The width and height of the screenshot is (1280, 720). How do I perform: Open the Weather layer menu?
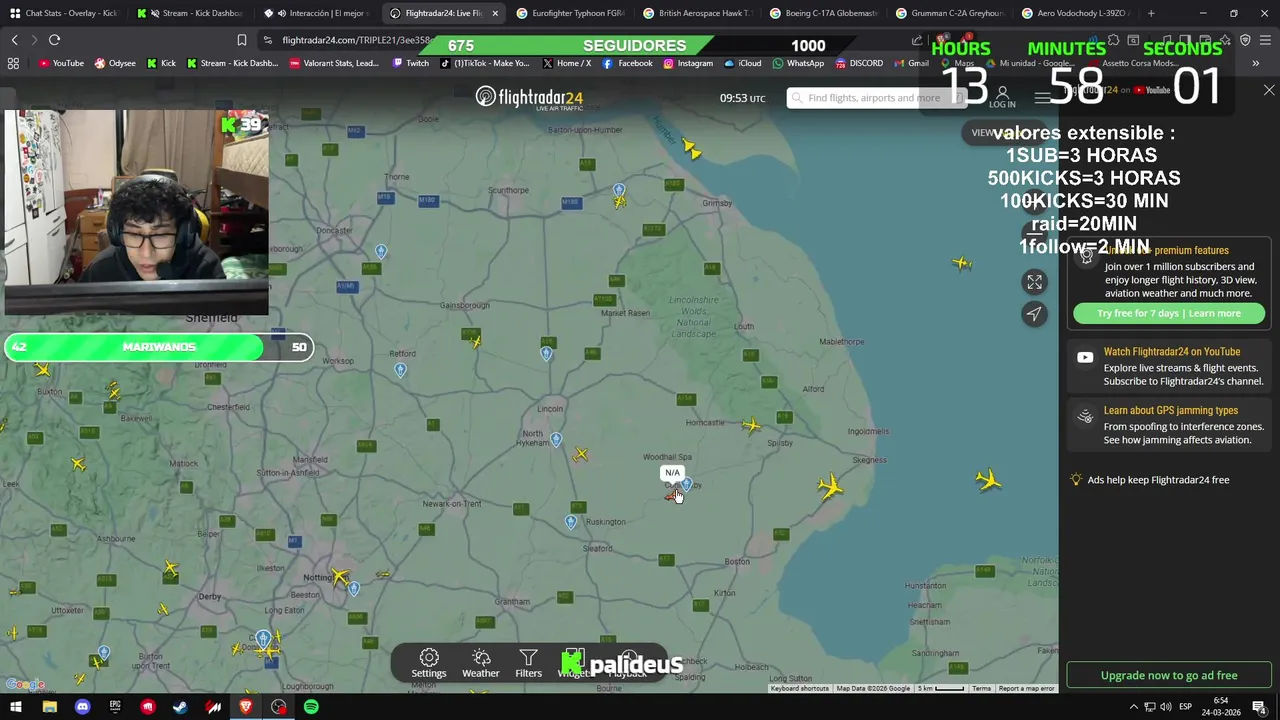pyautogui.click(x=481, y=663)
